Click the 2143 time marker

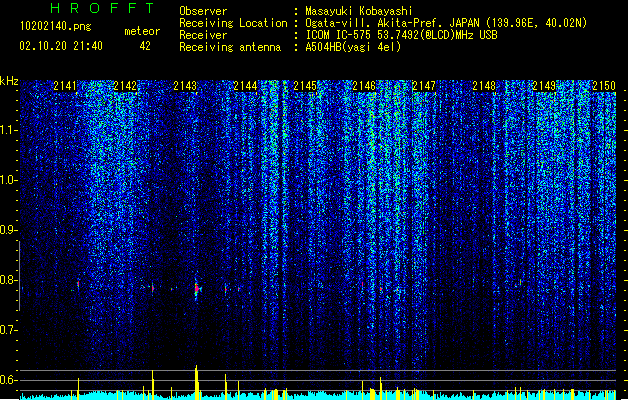[185, 86]
